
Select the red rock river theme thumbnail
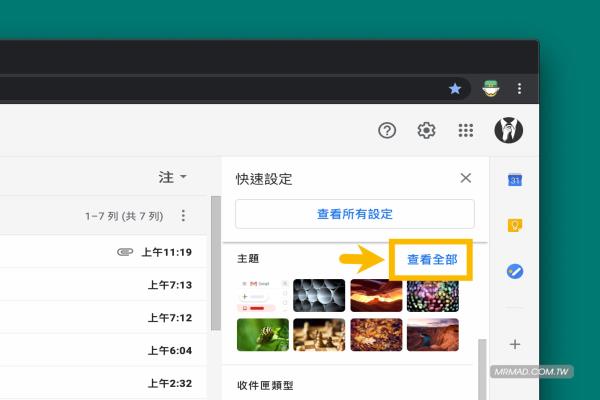[x=433, y=335]
